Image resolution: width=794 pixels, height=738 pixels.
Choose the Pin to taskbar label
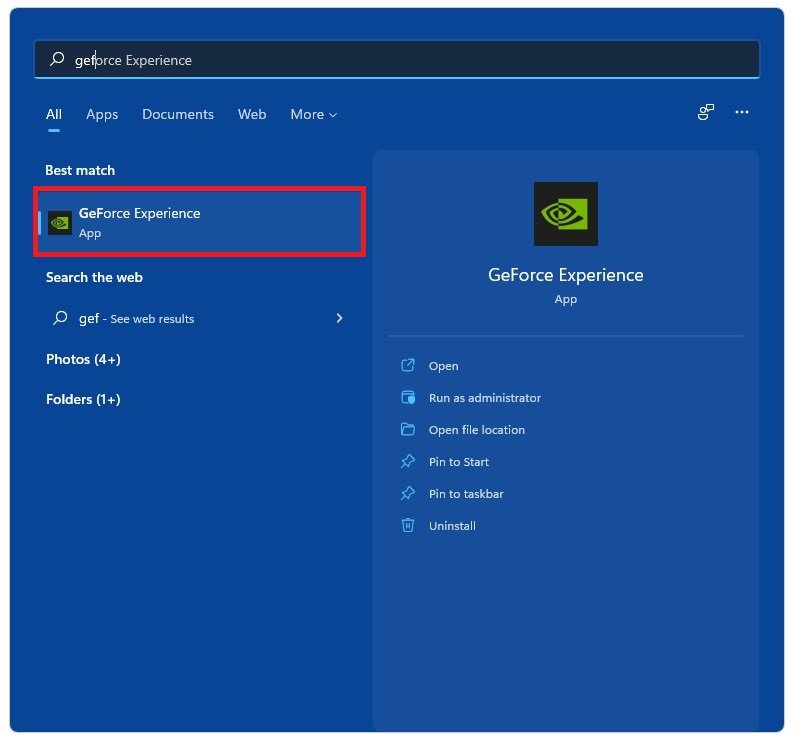[x=466, y=494]
